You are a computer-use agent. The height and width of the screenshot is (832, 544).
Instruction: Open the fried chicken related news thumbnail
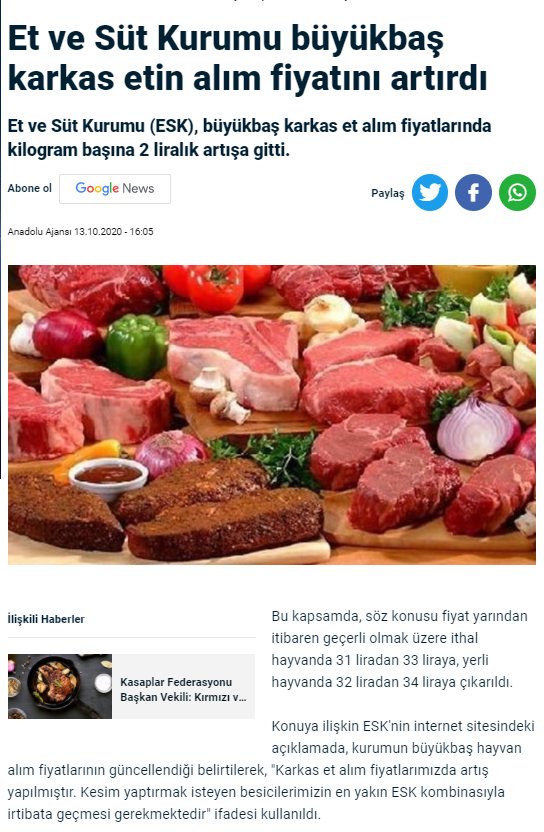point(60,686)
